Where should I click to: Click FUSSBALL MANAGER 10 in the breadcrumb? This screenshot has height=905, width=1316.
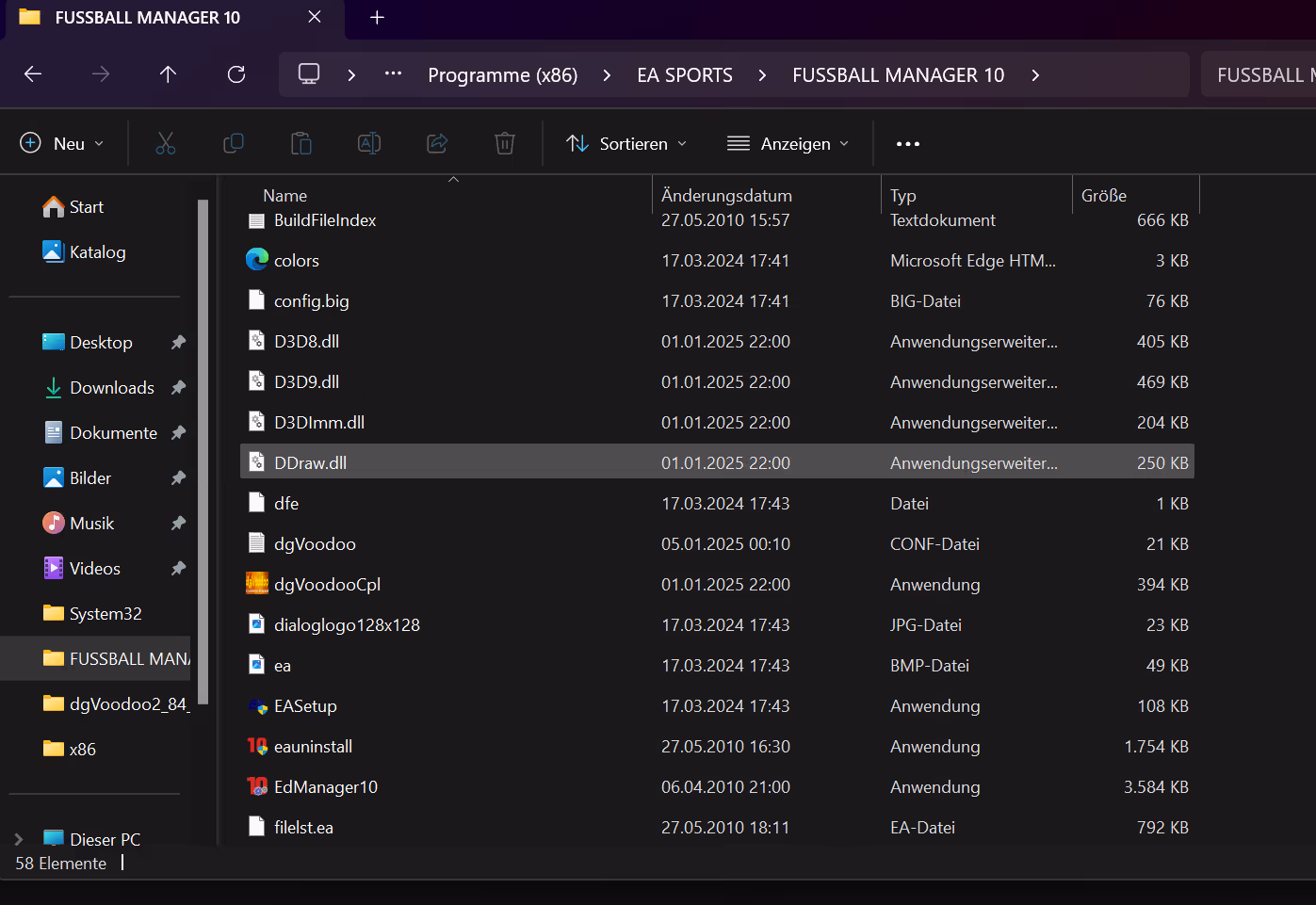[899, 75]
